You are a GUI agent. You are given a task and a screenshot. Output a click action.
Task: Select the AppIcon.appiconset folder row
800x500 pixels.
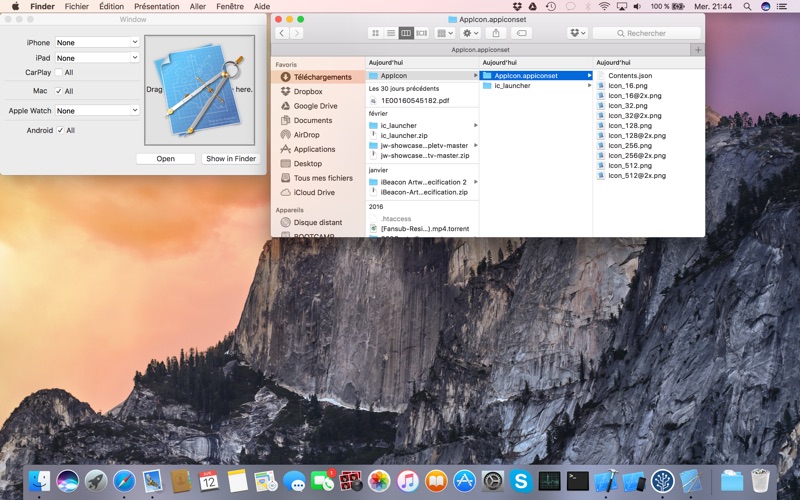pyautogui.click(x=537, y=76)
